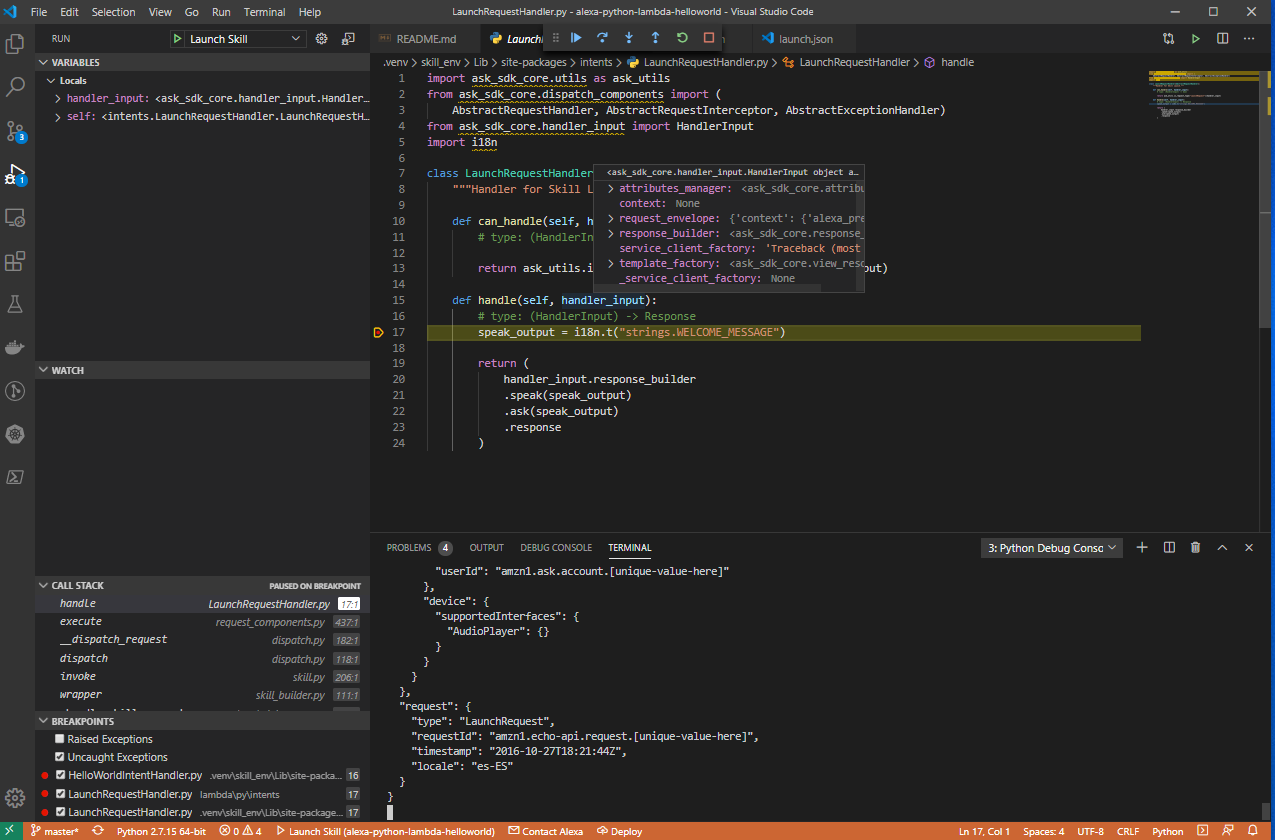Click Deploy in the status bar
This screenshot has width=1275, height=840.
620,831
